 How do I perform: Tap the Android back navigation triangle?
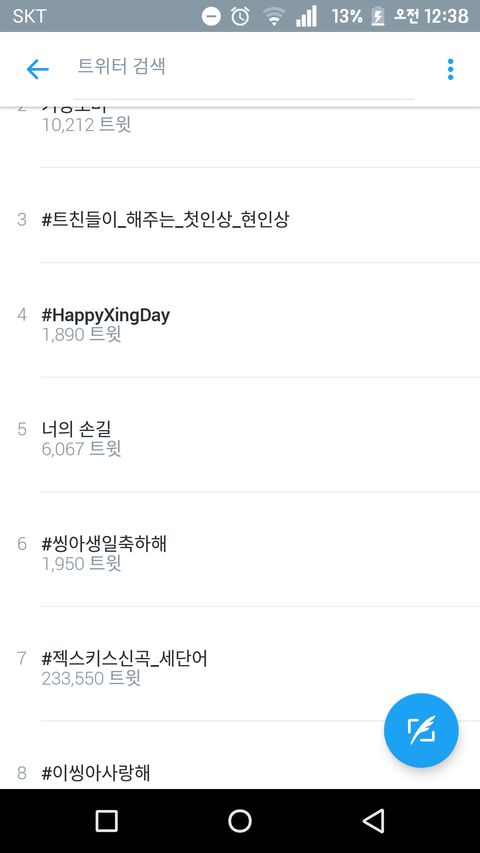373,820
